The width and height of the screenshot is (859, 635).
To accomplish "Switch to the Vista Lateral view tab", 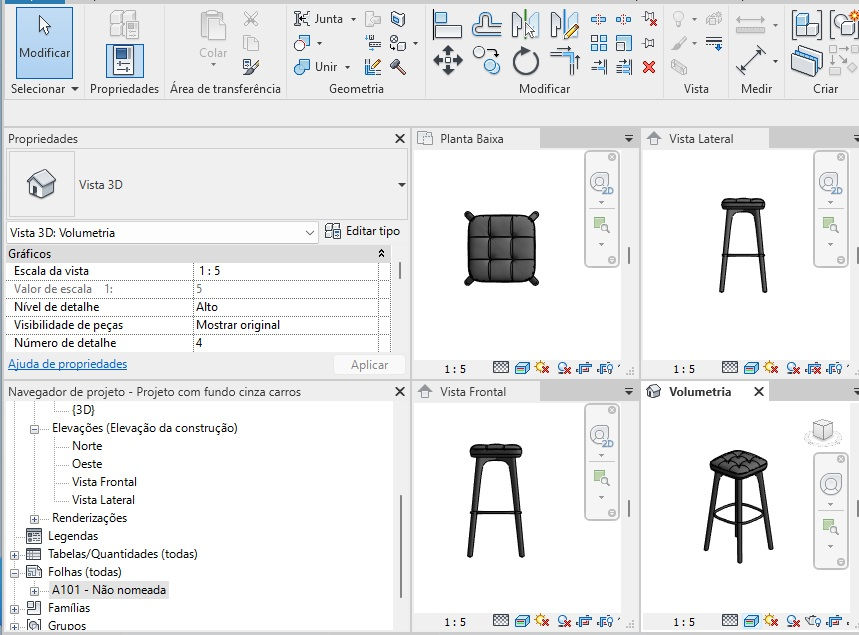I will (705, 139).
